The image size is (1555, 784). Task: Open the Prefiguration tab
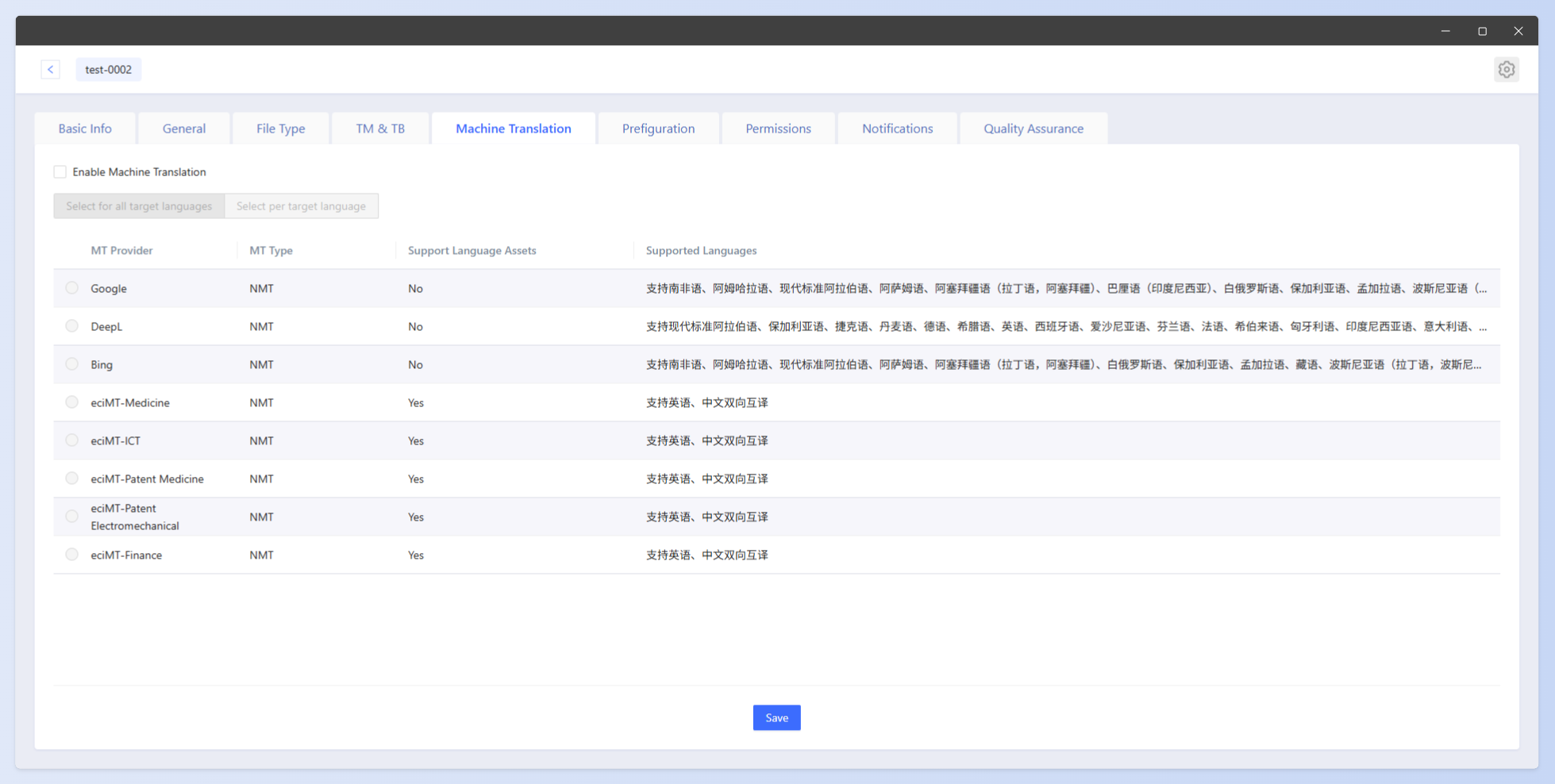click(658, 129)
